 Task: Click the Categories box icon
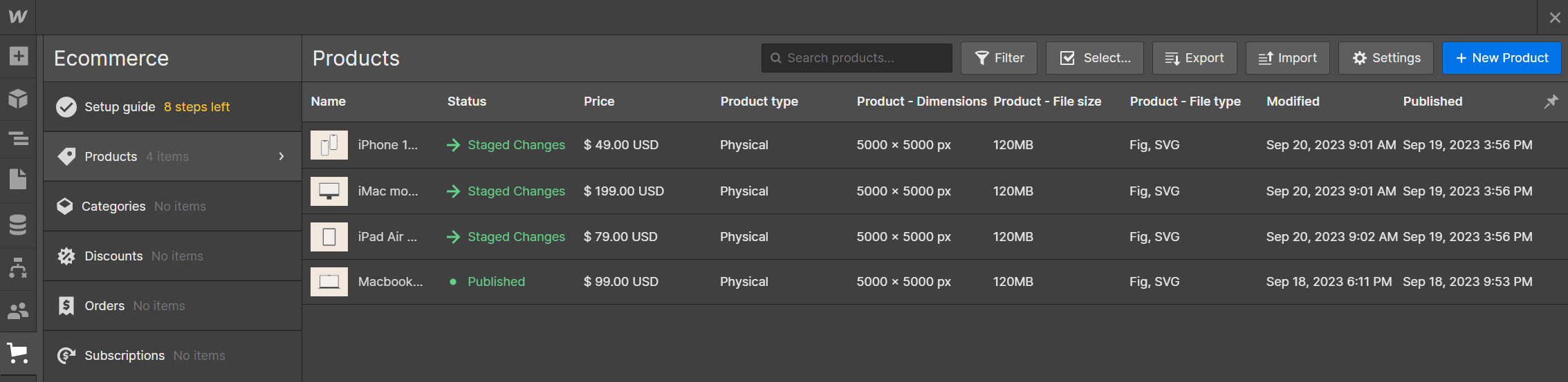pos(65,207)
